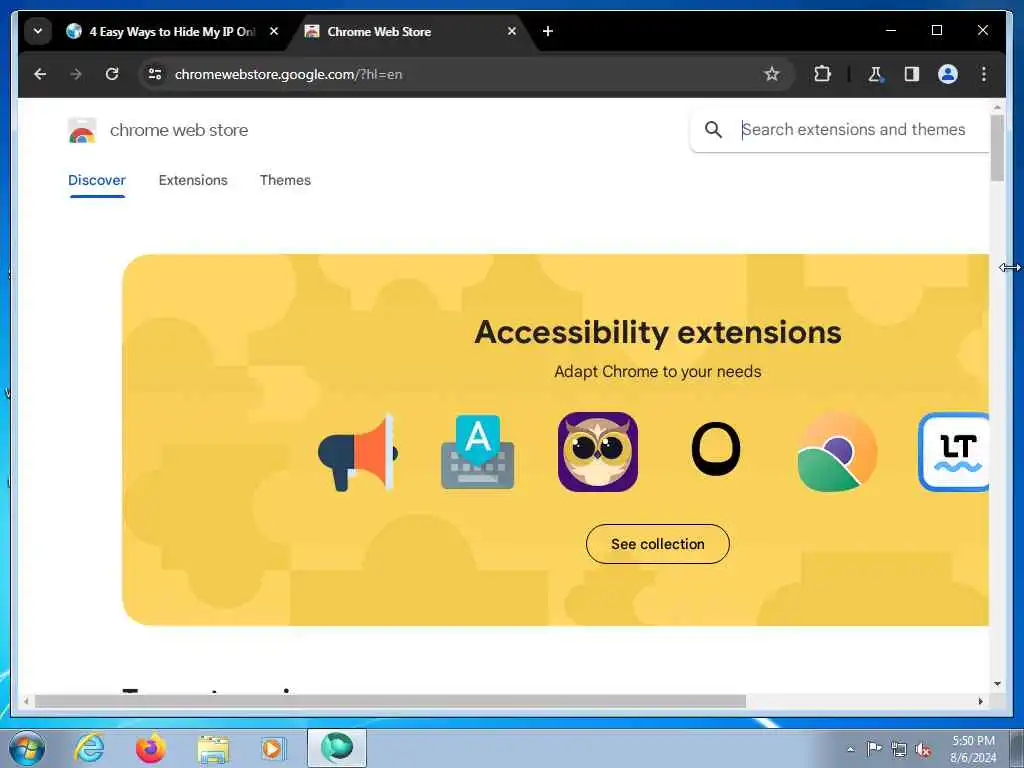Open the keyboard 'A' extension icon
Screen dimensions: 1024x768
[478, 452]
